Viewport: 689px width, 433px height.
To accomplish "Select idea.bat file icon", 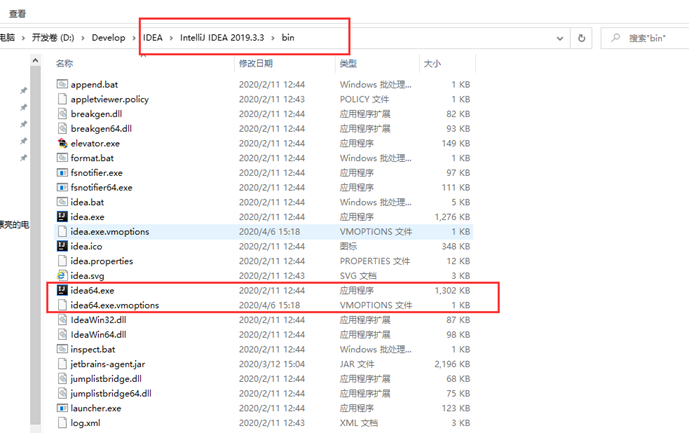I will click(62, 202).
